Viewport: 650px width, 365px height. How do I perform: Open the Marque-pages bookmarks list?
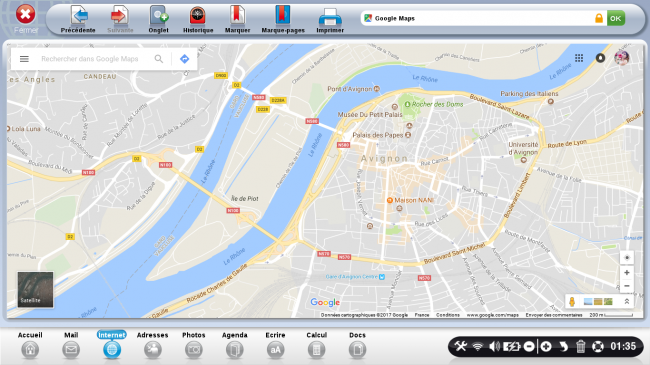[x=283, y=19]
